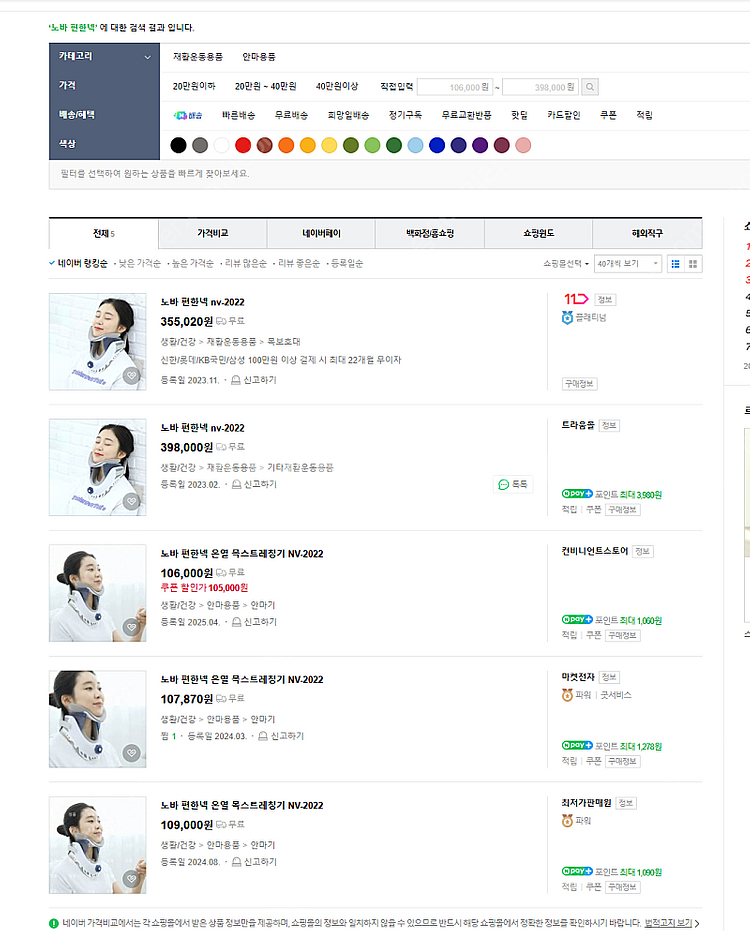This screenshot has width=750, height=931.
Task: Click heart wishlist icon on 107,870원 product
Action: point(131,753)
